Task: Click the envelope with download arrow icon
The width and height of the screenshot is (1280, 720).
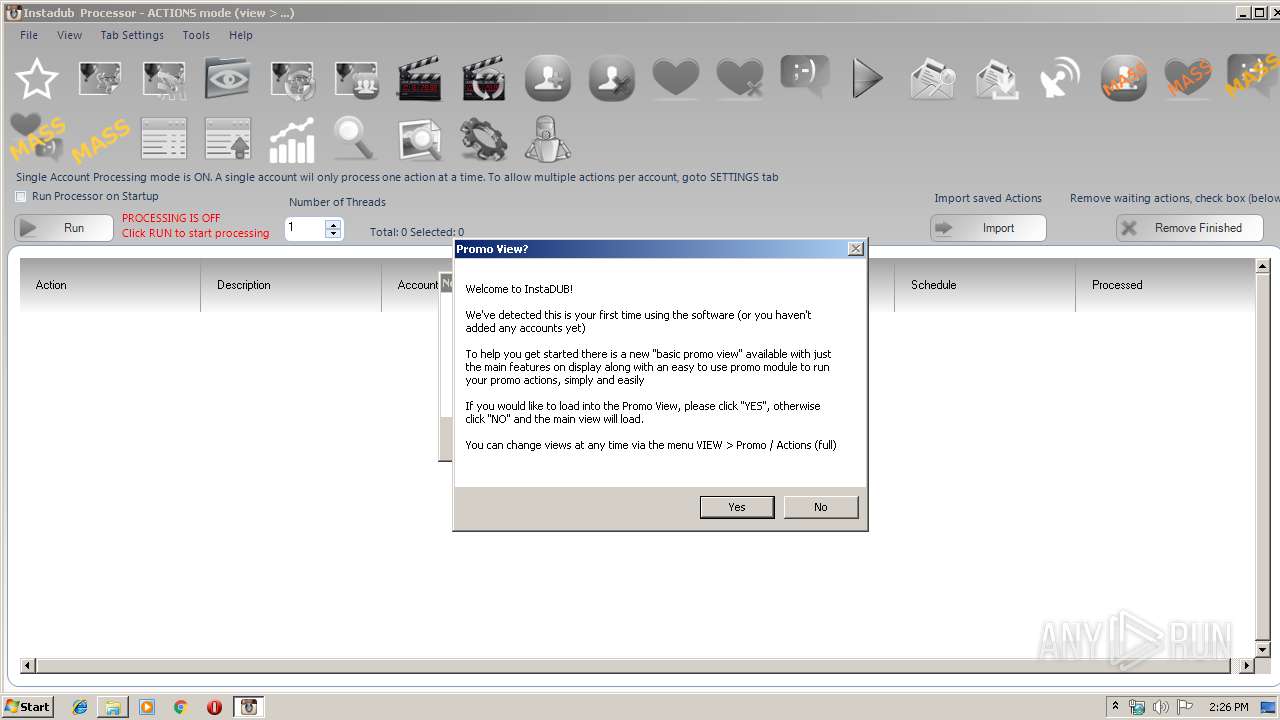Action: 996,78
